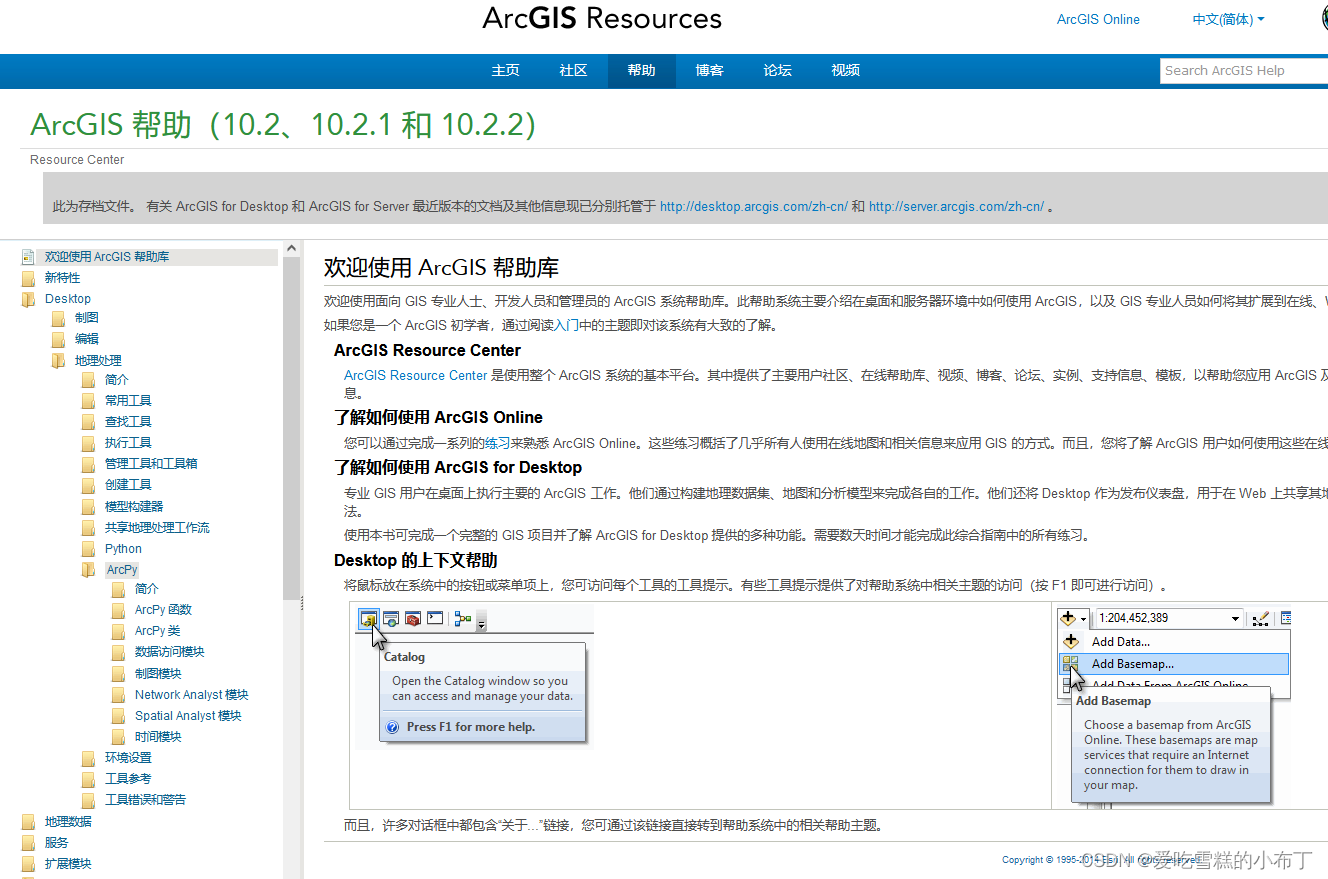The width and height of the screenshot is (1328, 879).
Task: Focus the Search ArcGIS Help field
Action: 1244,70
